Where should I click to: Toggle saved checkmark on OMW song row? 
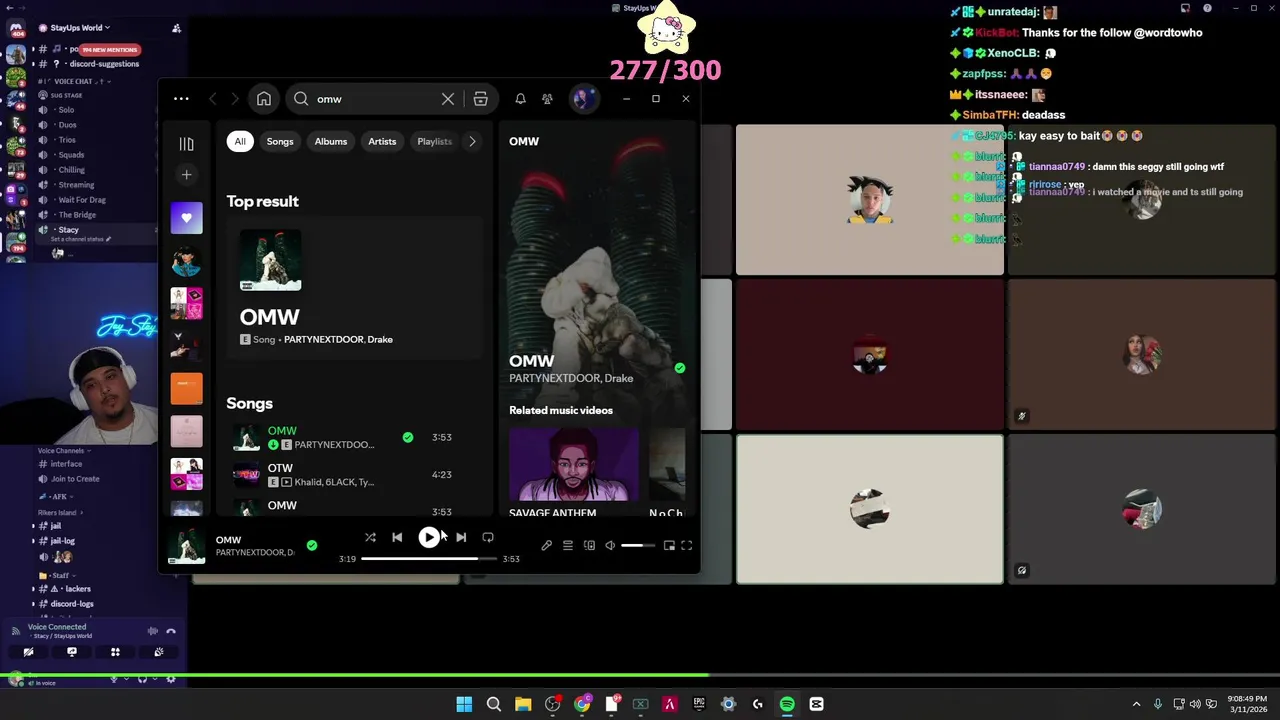pyautogui.click(x=408, y=437)
